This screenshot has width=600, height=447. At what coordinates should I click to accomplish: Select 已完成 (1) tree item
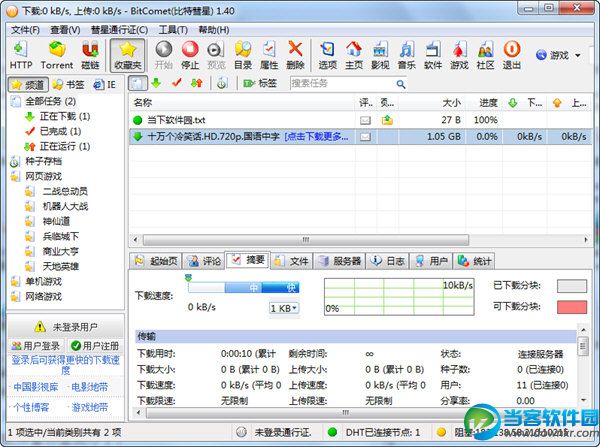click(60, 131)
